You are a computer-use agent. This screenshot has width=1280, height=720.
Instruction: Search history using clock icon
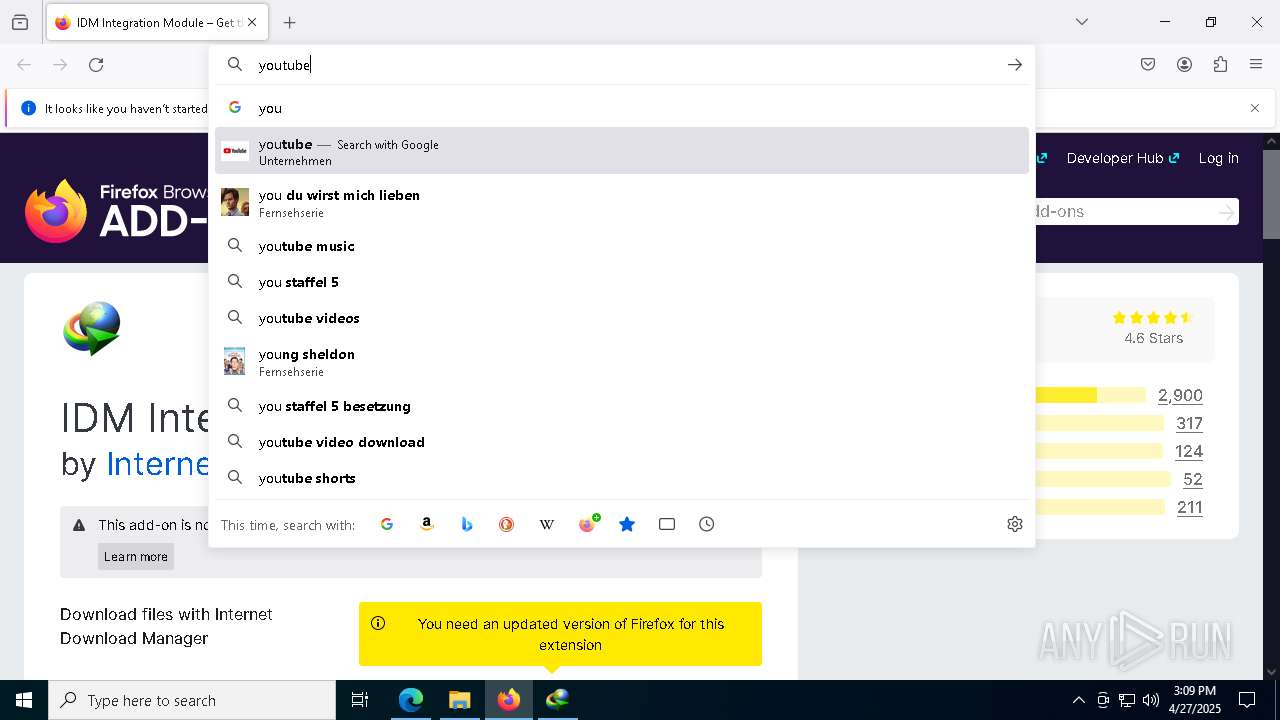click(707, 524)
